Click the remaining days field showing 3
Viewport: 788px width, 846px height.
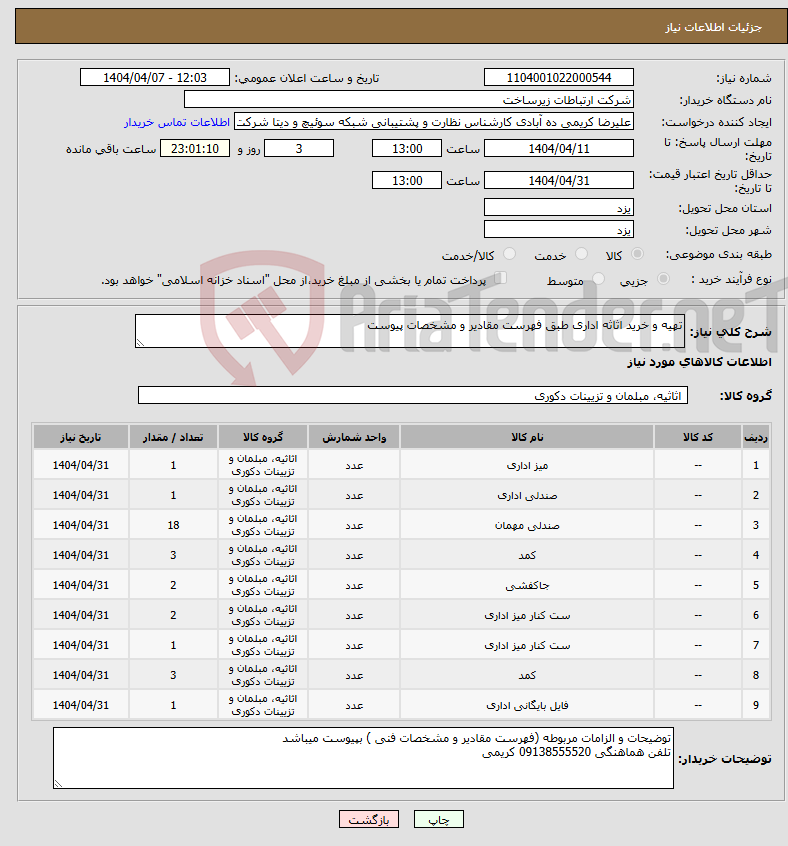(299, 148)
